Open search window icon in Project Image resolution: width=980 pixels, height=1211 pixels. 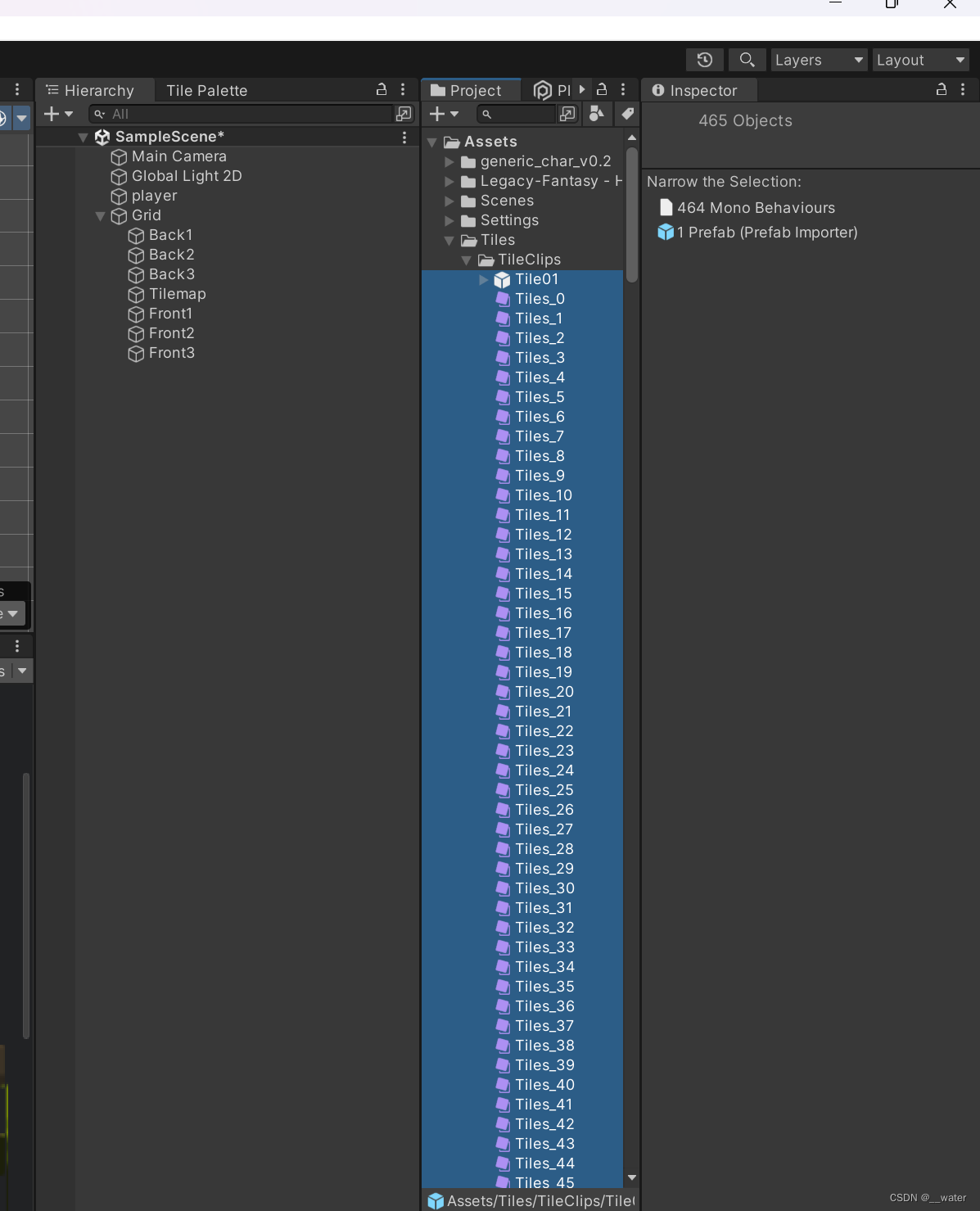[567, 114]
